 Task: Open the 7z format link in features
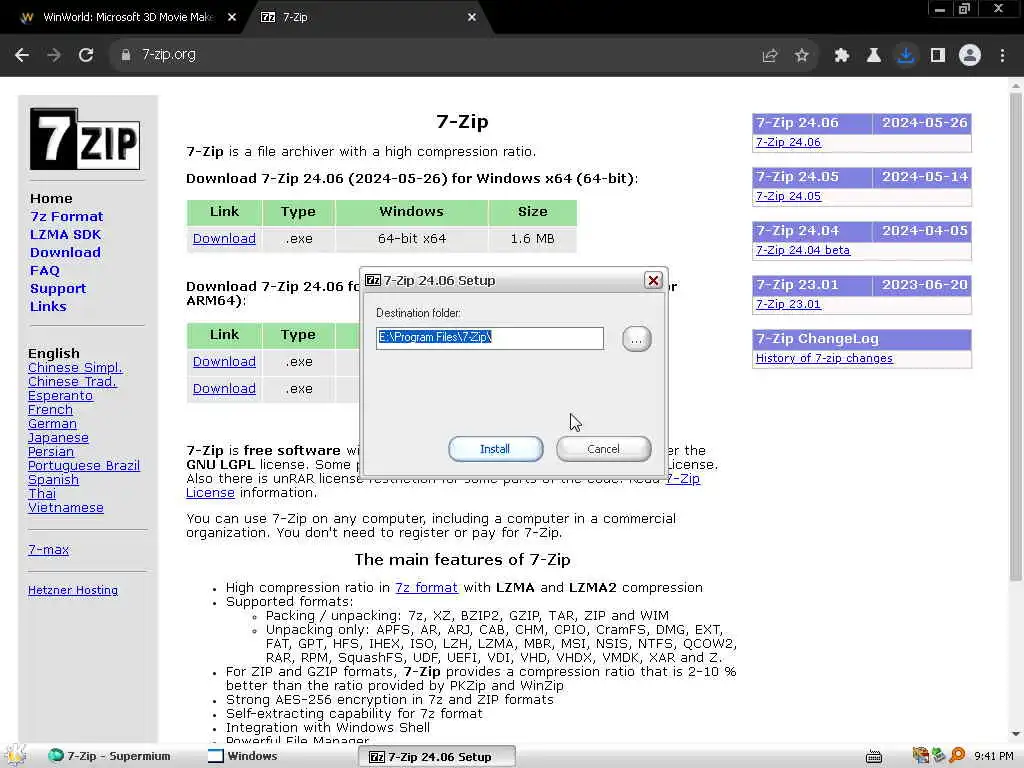pyautogui.click(x=426, y=588)
